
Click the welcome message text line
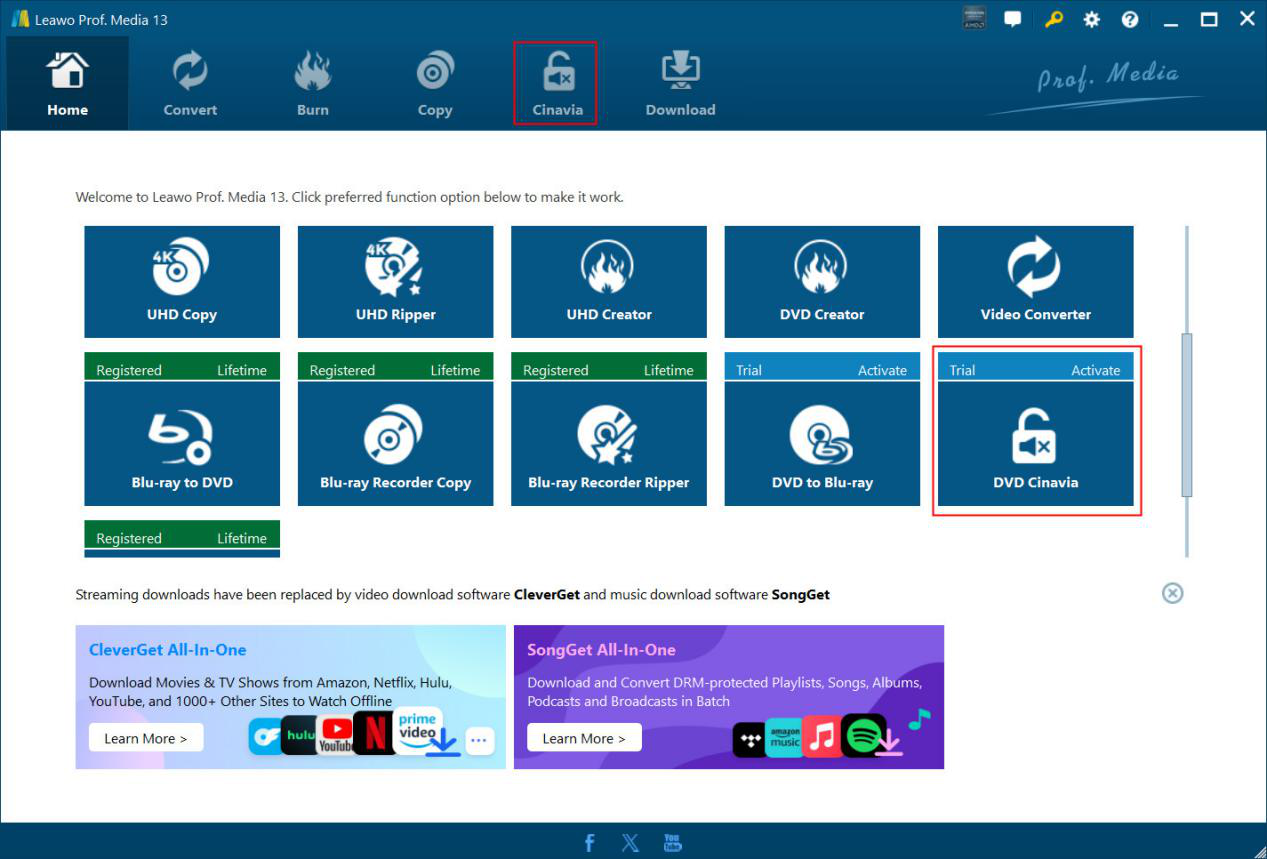pyautogui.click(x=349, y=197)
